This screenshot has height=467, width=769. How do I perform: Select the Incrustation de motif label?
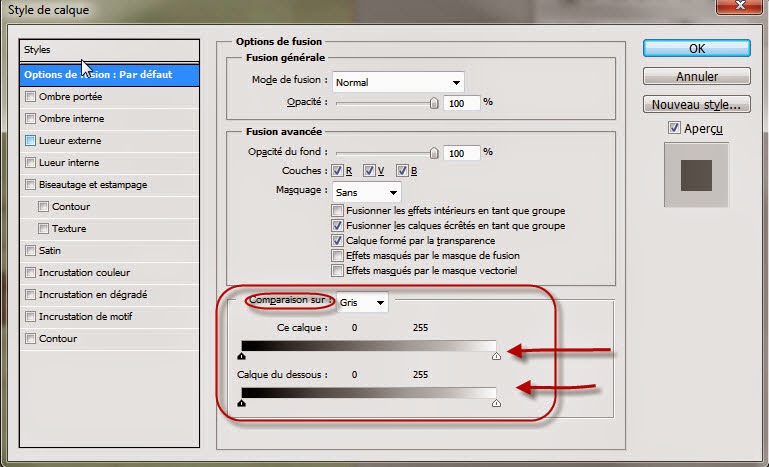coord(86,317)
